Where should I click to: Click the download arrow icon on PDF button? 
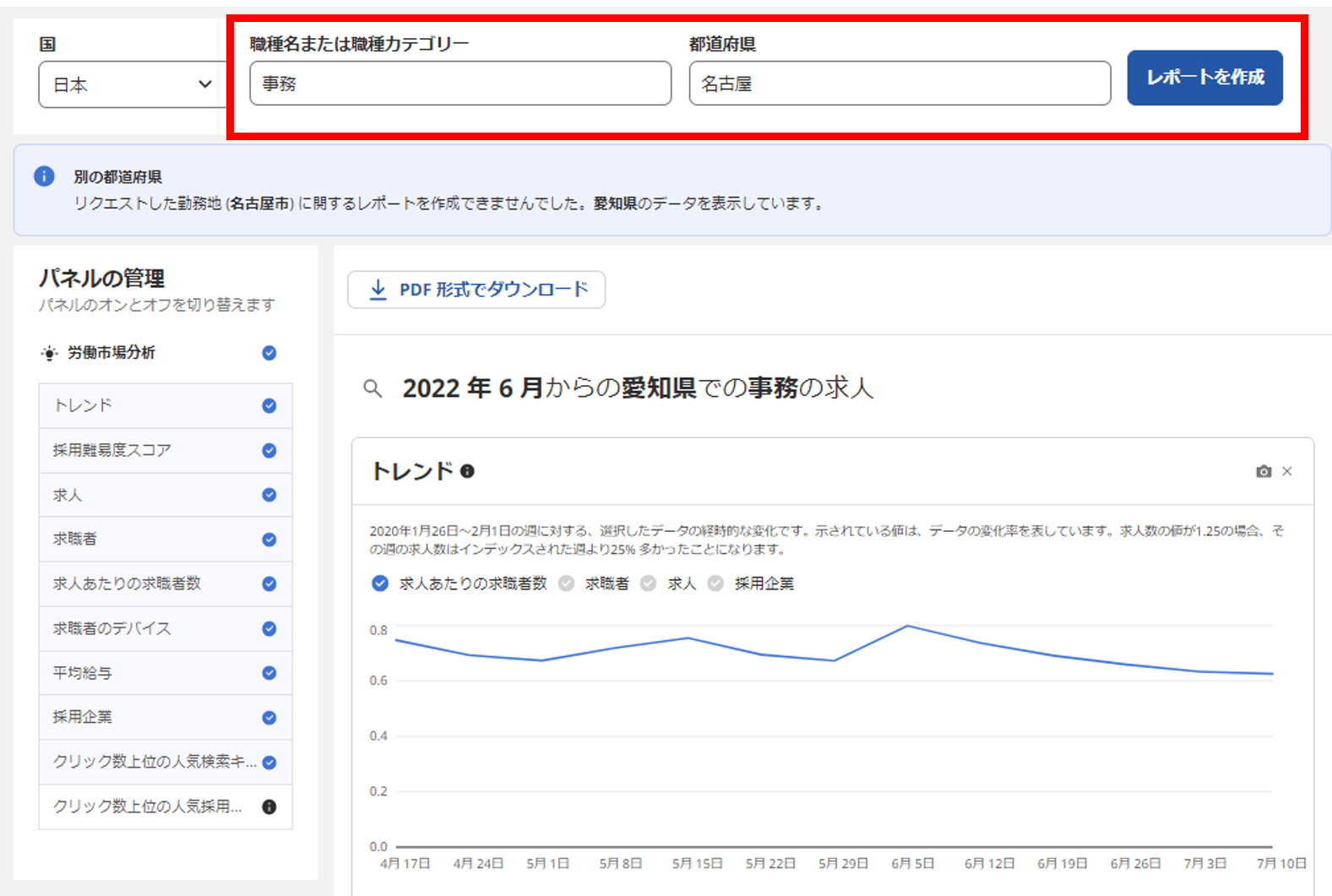point(378,290)
